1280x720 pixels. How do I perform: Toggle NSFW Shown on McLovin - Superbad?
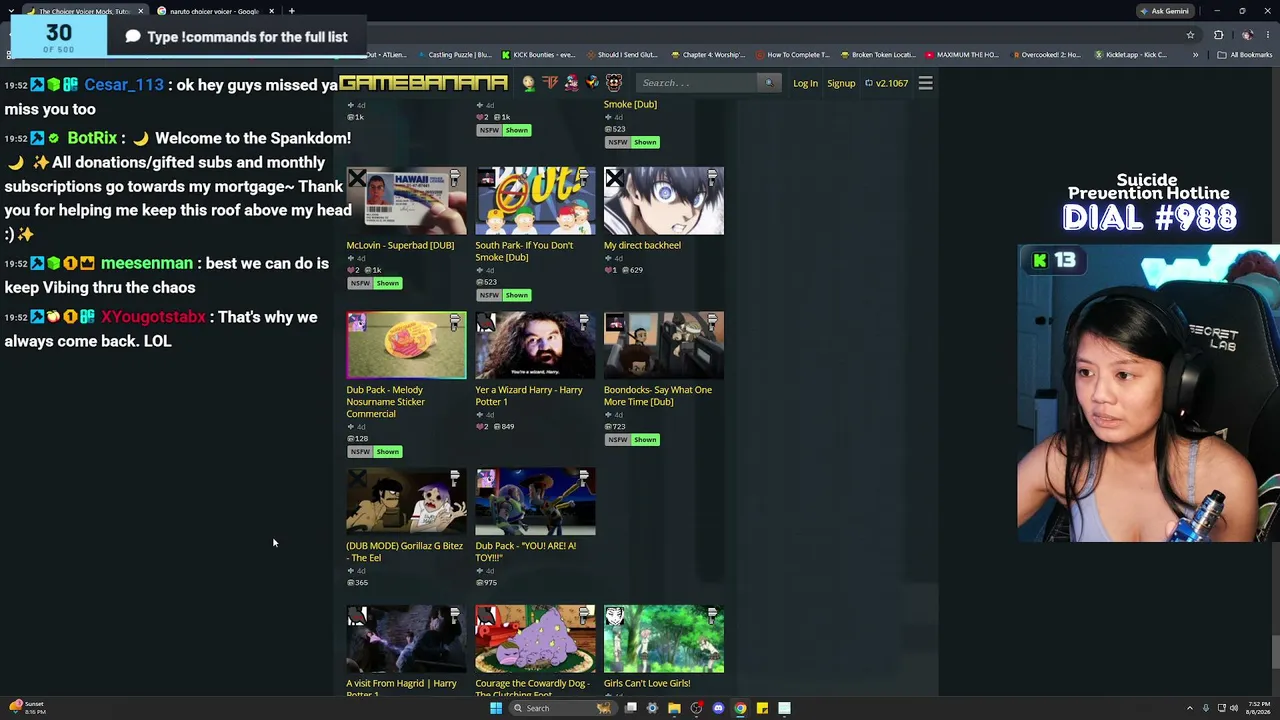(375, 283)
